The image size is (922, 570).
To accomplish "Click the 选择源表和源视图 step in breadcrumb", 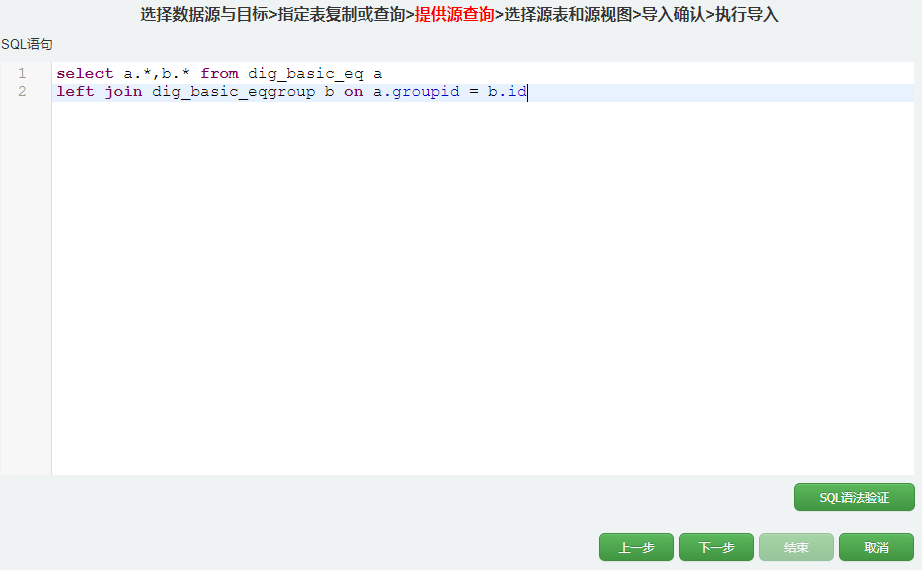I will (568, 14).
